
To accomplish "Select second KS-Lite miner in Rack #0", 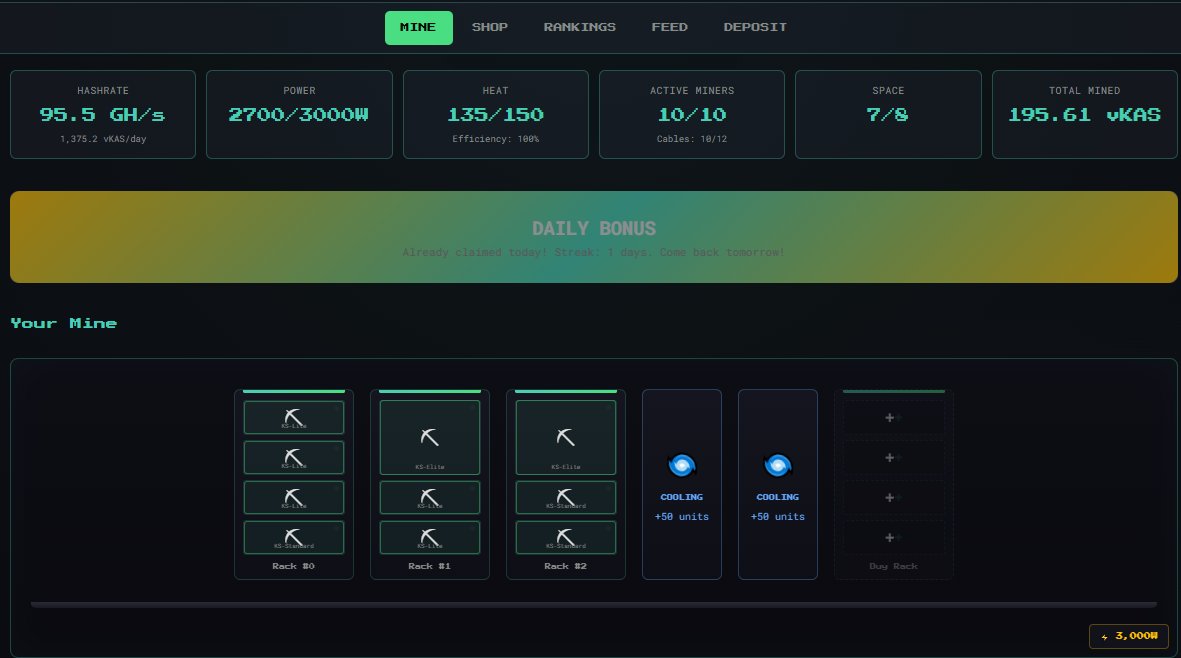I will [x=294, y=458].
